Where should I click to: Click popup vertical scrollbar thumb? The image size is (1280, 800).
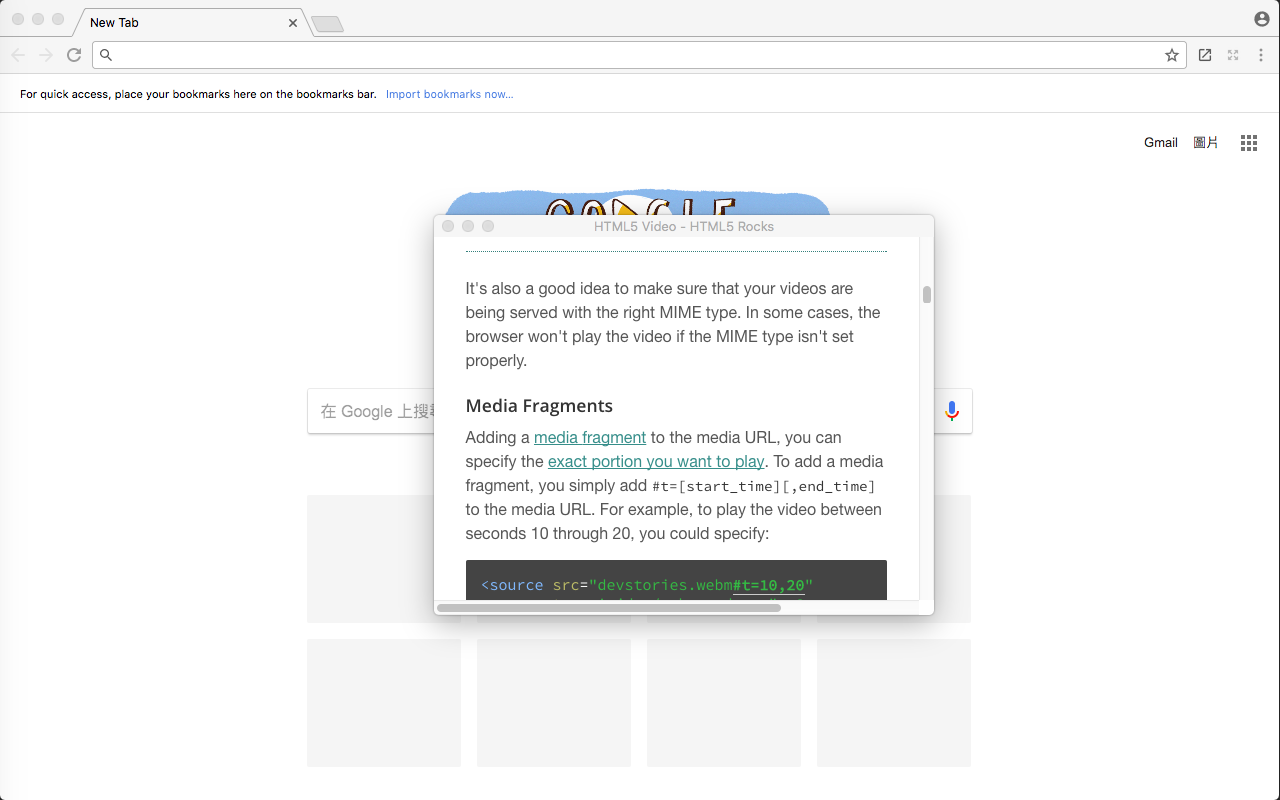pos(927,294)
